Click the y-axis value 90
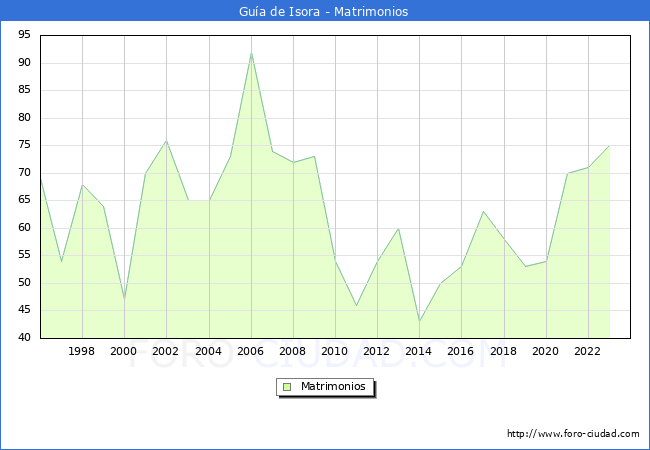The width and height of the screenshot is (650, 450). pyautogui.click(x=24, y=63)
